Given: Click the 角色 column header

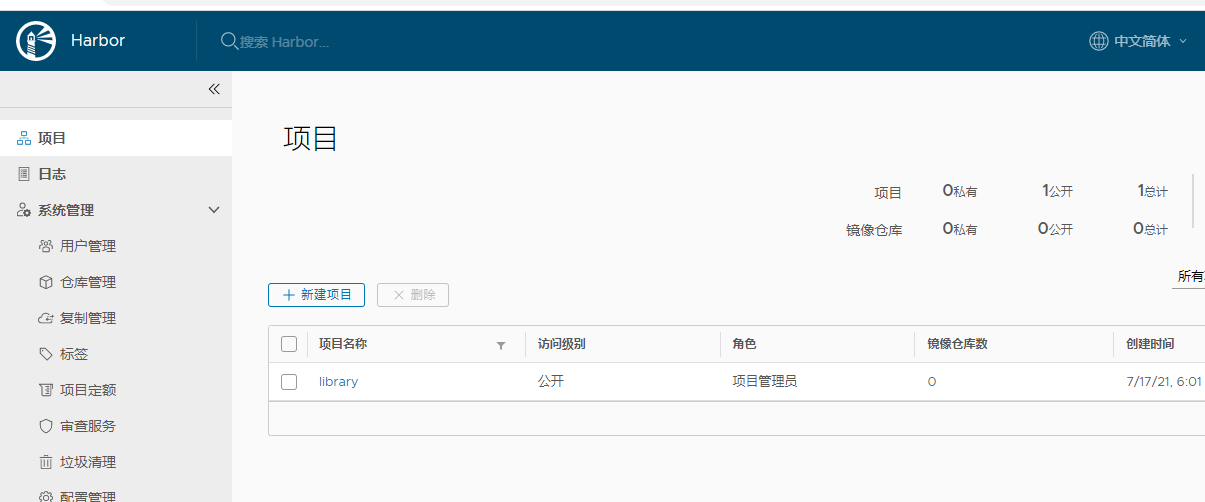Looking at the screenshot, I should [x=744, y=344].
